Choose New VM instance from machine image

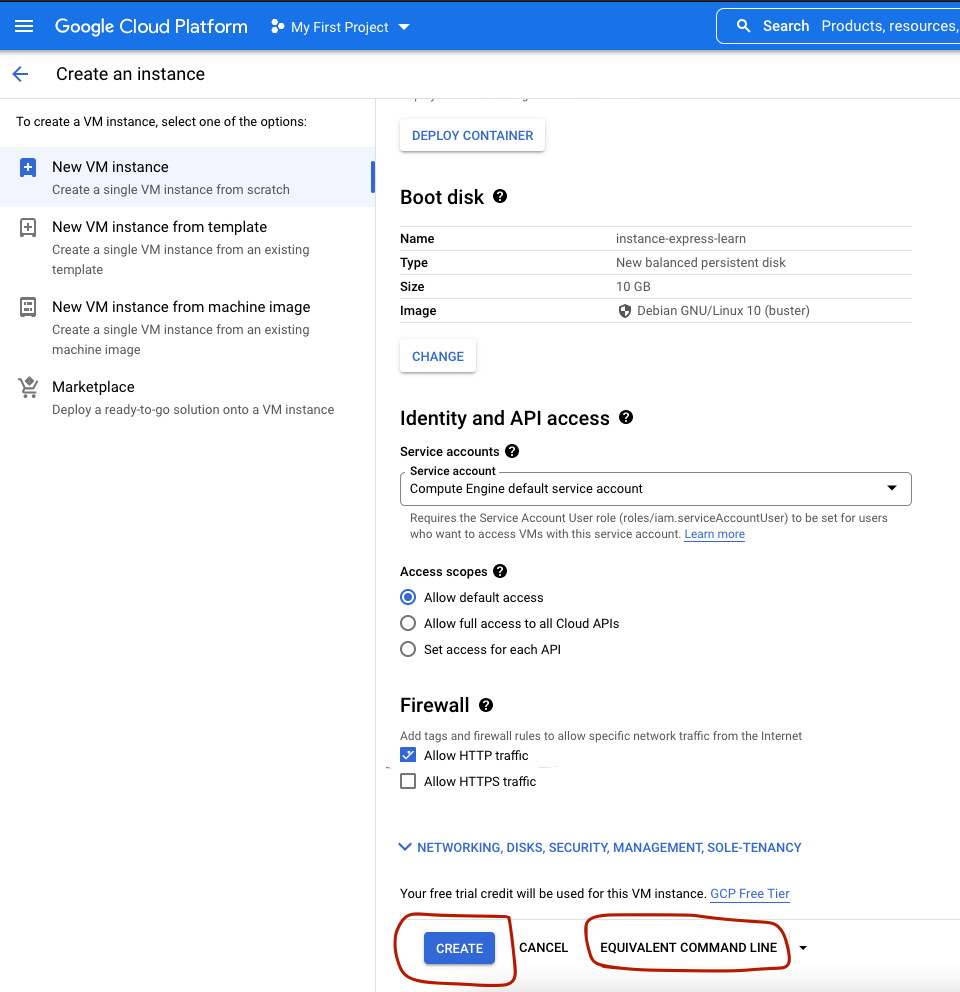(x=187, y=327)
